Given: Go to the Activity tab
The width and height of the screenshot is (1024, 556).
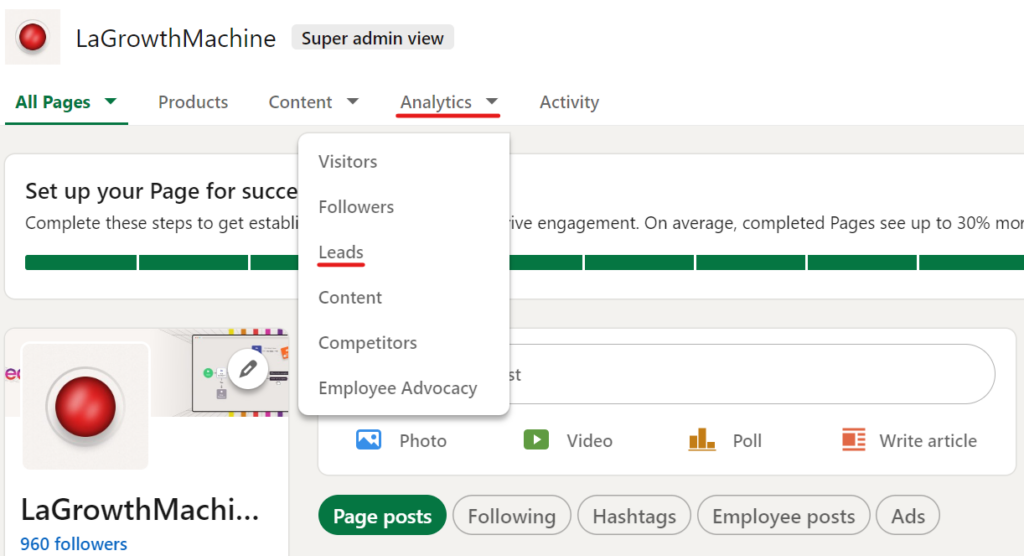Looking at the screenshot, I should pyautogui.click(x=569, y=102).
